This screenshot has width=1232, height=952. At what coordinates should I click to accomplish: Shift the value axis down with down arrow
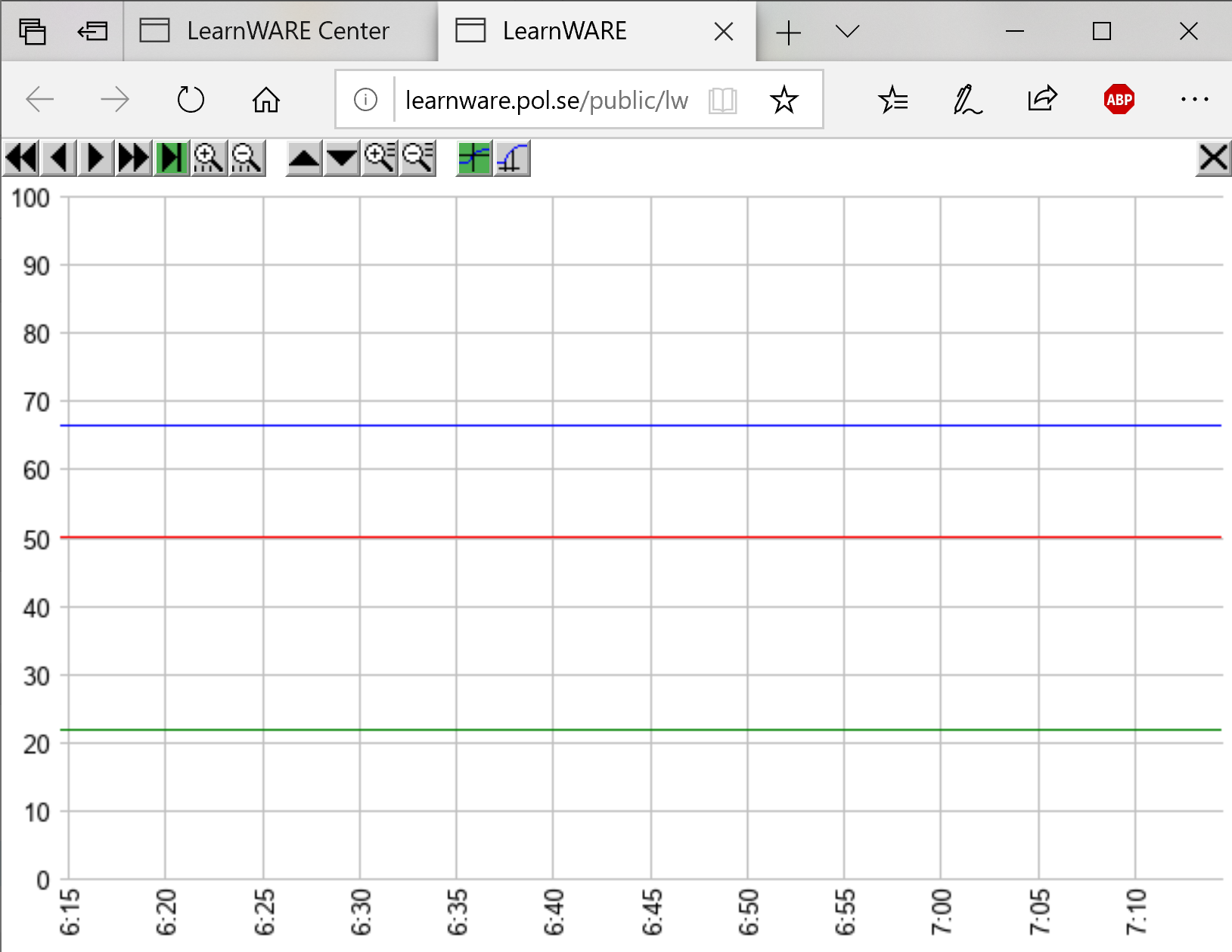click(343, 159)
